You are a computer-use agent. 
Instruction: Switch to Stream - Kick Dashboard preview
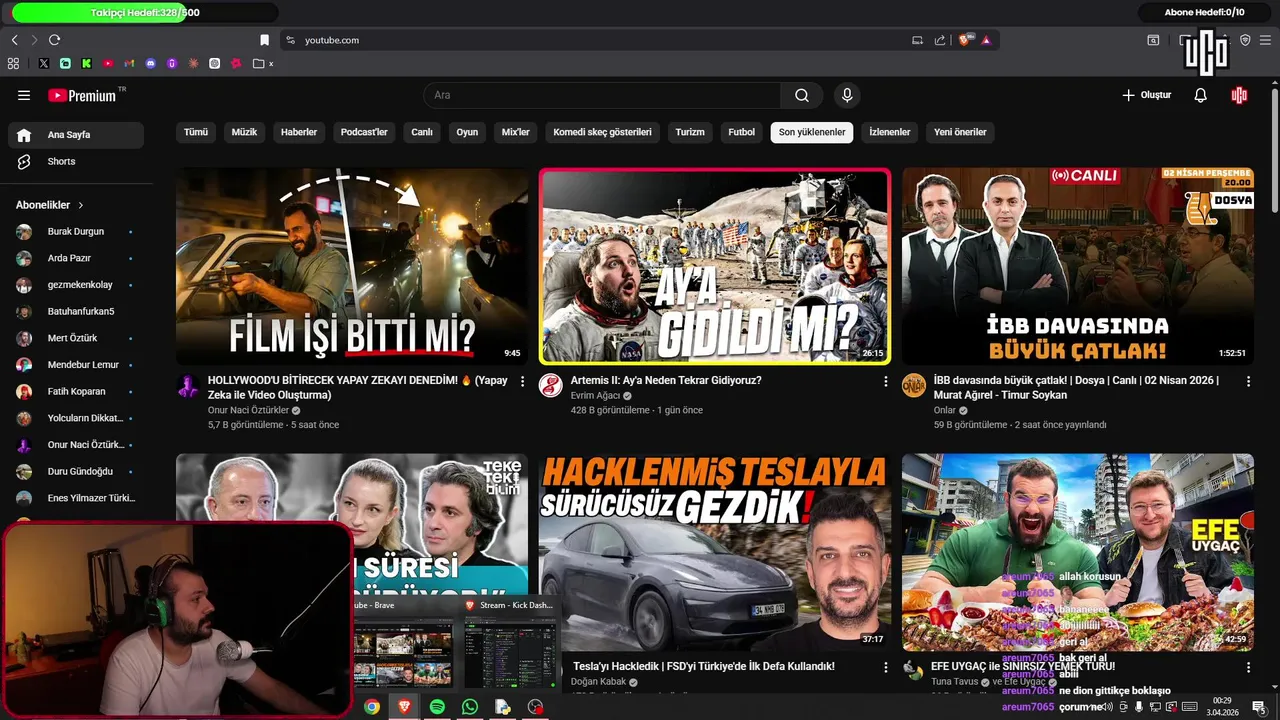point(510,644)
